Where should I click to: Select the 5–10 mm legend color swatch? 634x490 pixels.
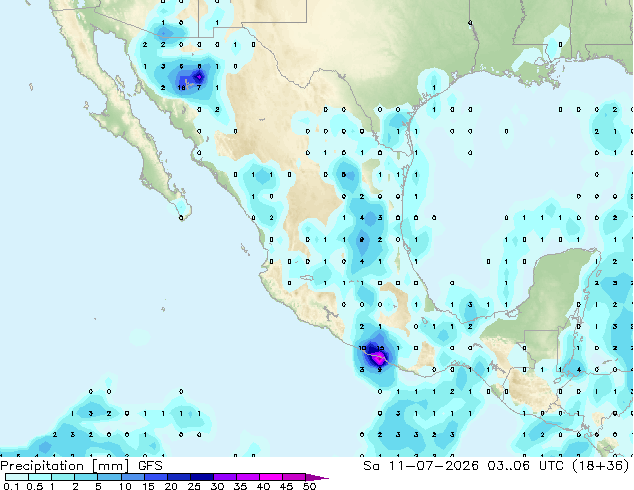pos(109,477)
